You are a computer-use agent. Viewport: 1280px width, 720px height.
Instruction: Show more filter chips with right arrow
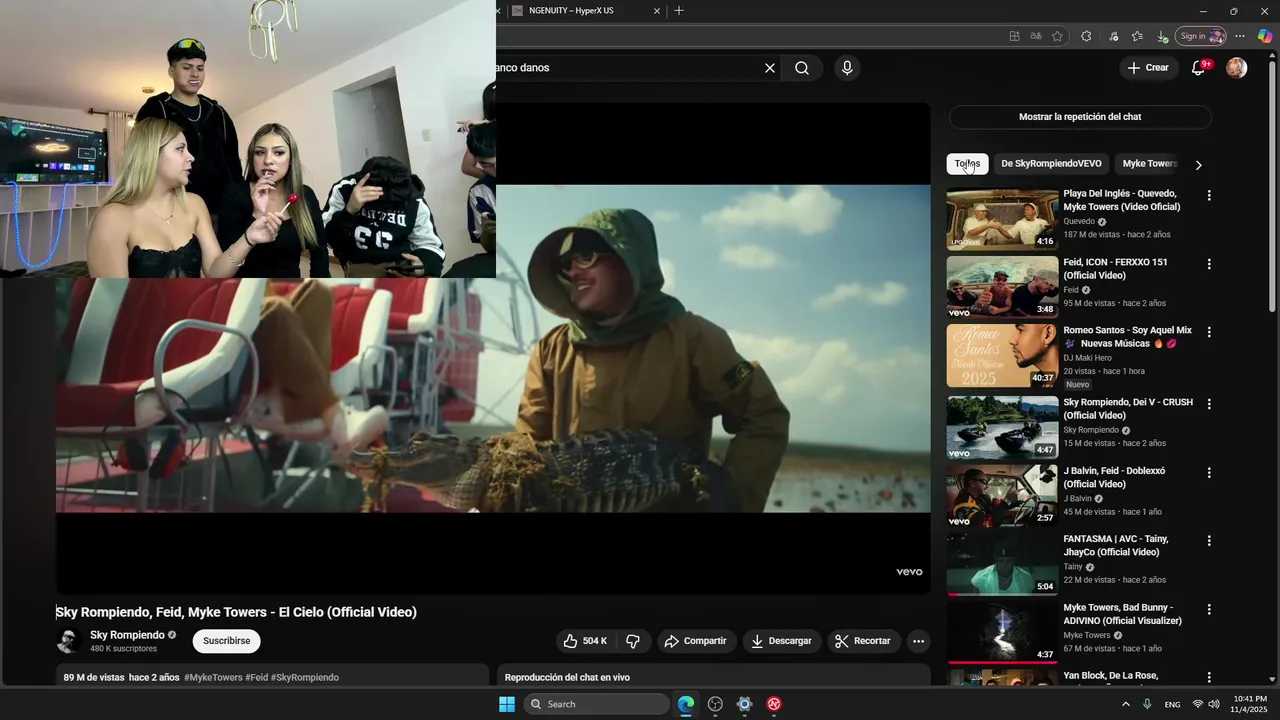(1199, 165)
